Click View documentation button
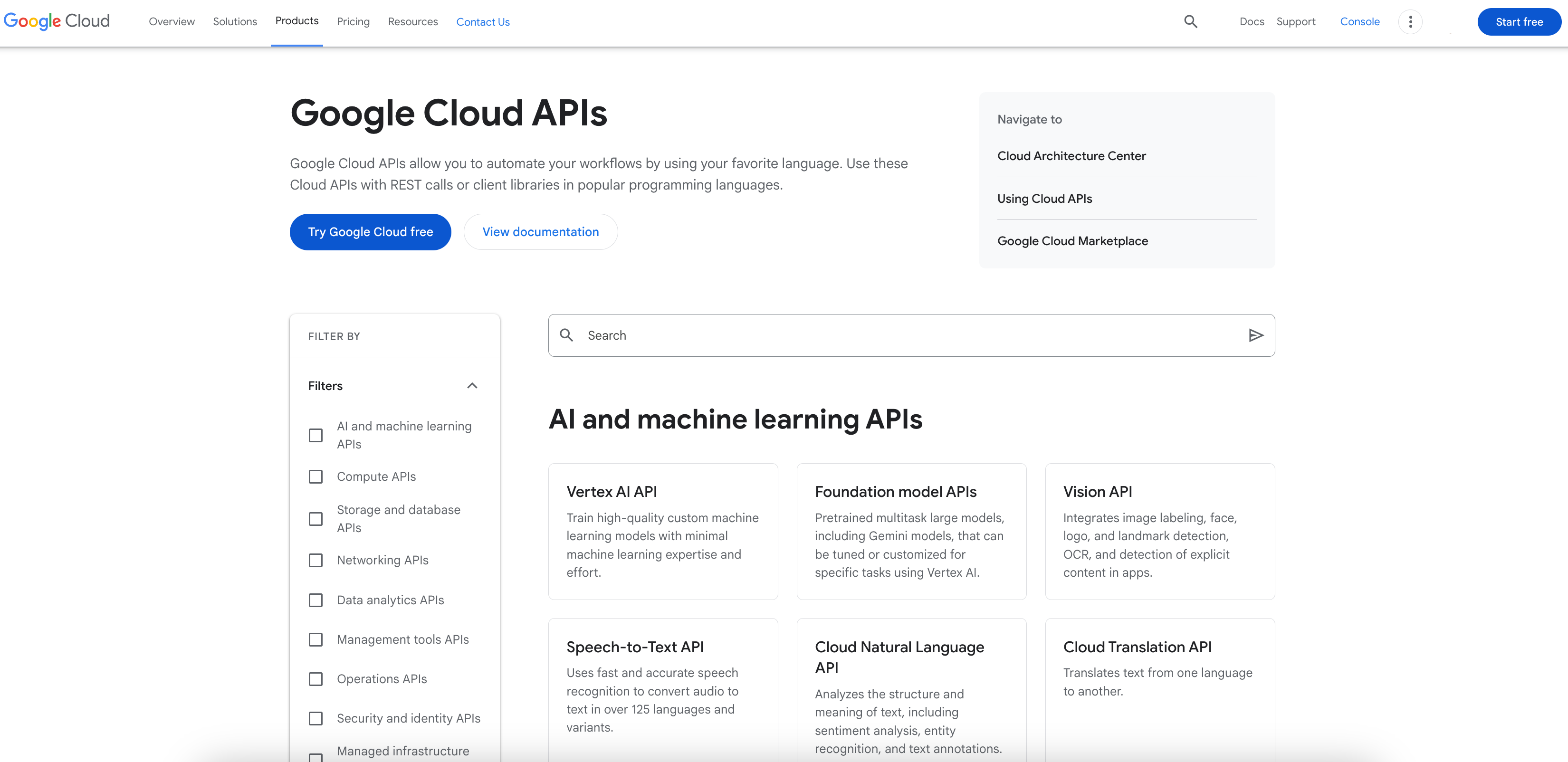Viewport: 1568px width, 762px height. (x=541, y=232)
